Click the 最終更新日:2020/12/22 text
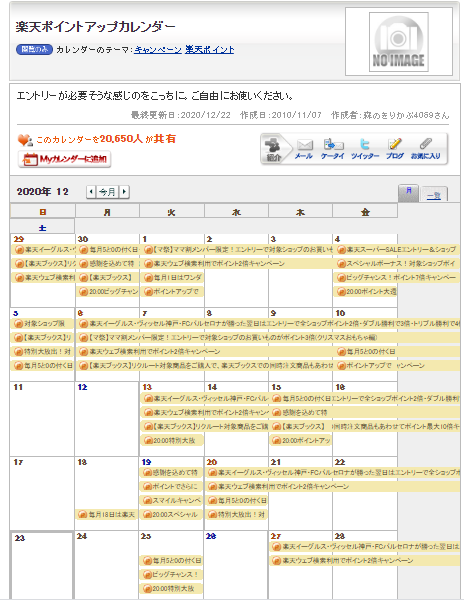The width and height of the screenshot is (464, 604). [x=181, y=115]
